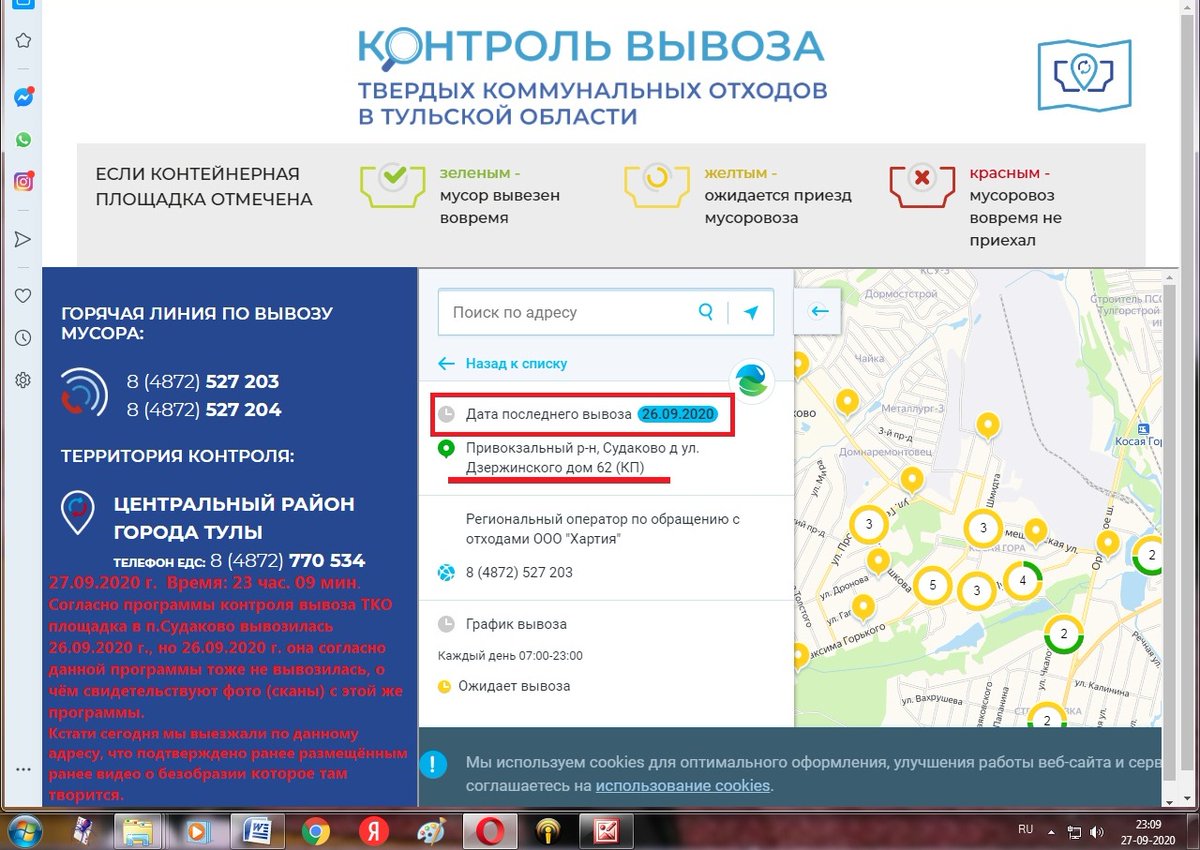The width and height of the screenshot is (1200, 850).
Task: Click the green-blue Khartiya operator logo
Action: pos(752,379)
